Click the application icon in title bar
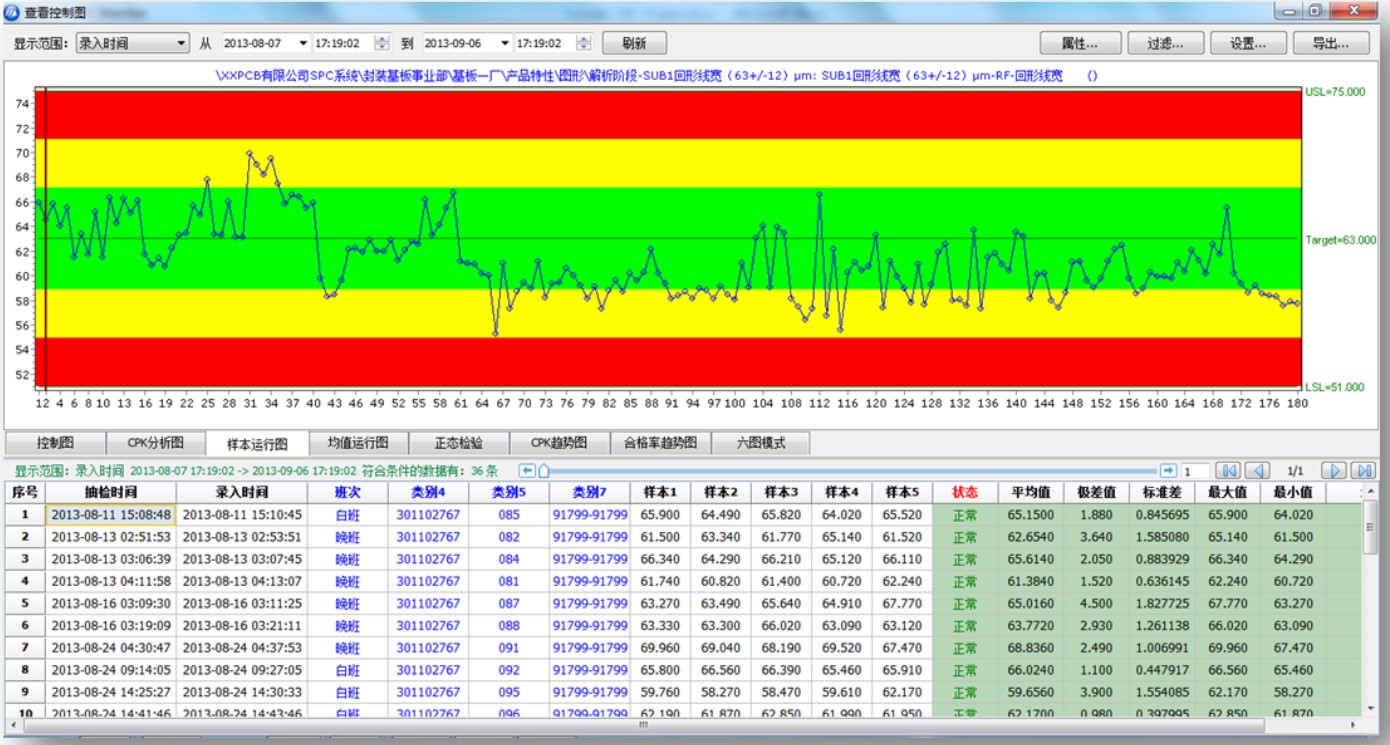 [x=11, y=11]
